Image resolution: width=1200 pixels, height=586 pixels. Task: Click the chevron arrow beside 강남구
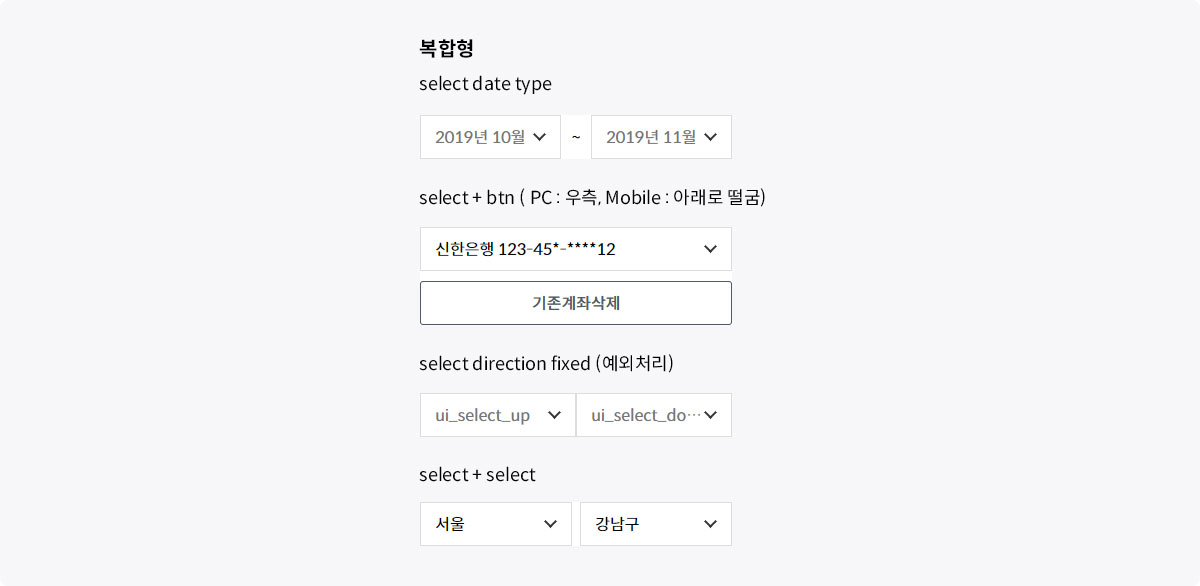[x=711, y=524]
